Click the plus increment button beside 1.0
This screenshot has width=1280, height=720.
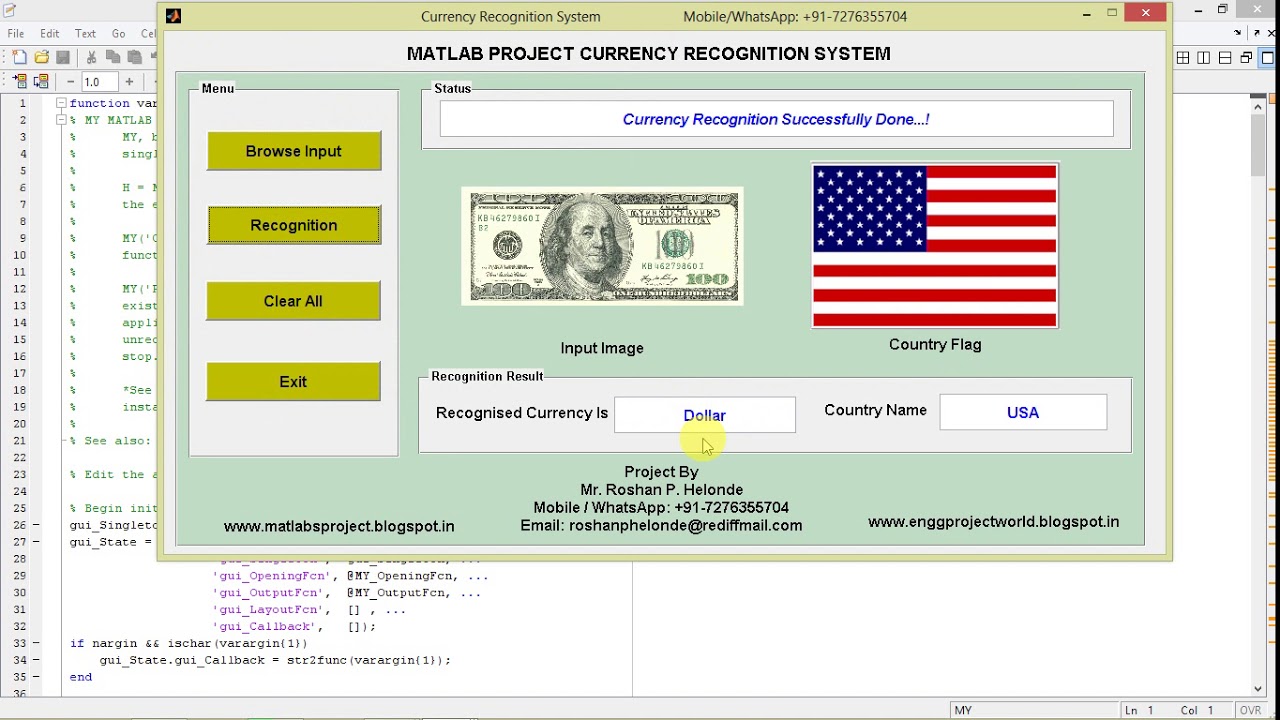pyautogui.click(x=129, y=82)
